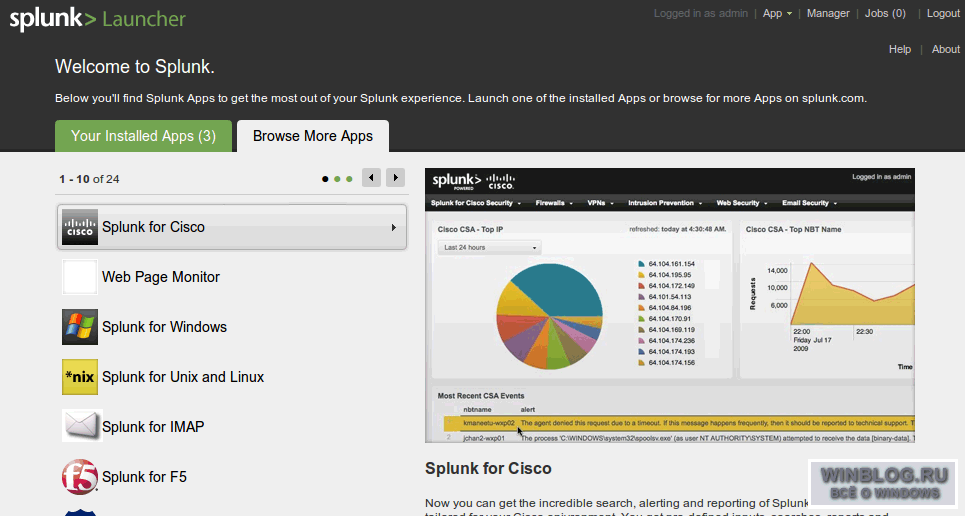Select Splunk for Windows app entry

click(x=232, y=327)
